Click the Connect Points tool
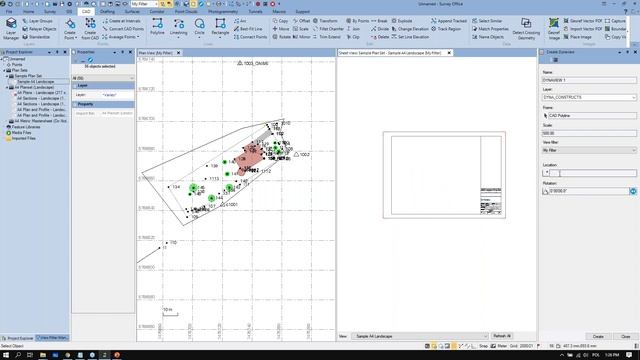This screenshot has width=640, height=360. 250,37
